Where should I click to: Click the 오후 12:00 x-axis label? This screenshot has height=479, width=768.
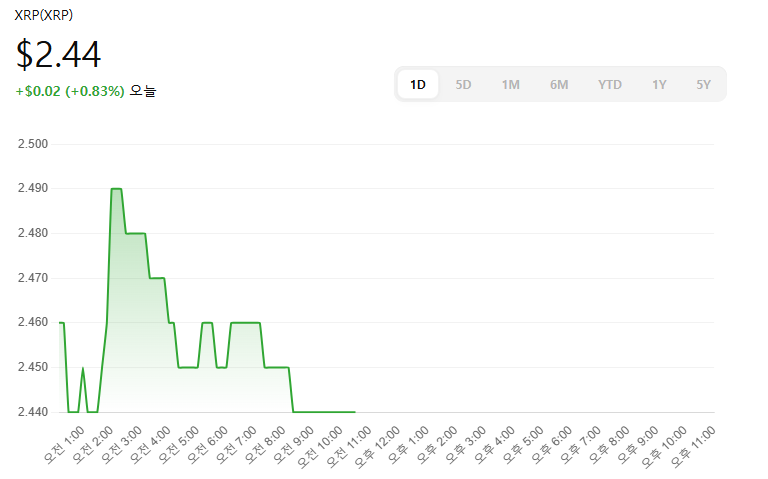pyautogui.click(x=377, y=447)
